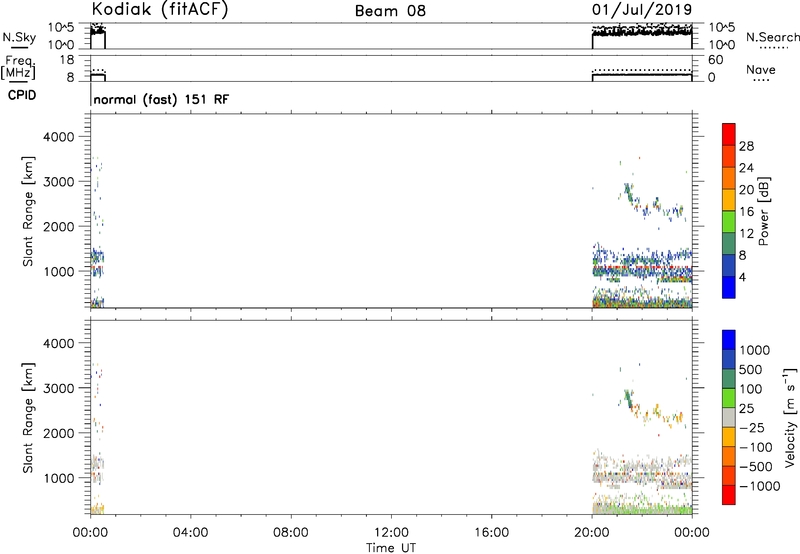800x554 pixels.
Task: Click the '1000' label on Velocity colorbar
Action: point(755,350)
